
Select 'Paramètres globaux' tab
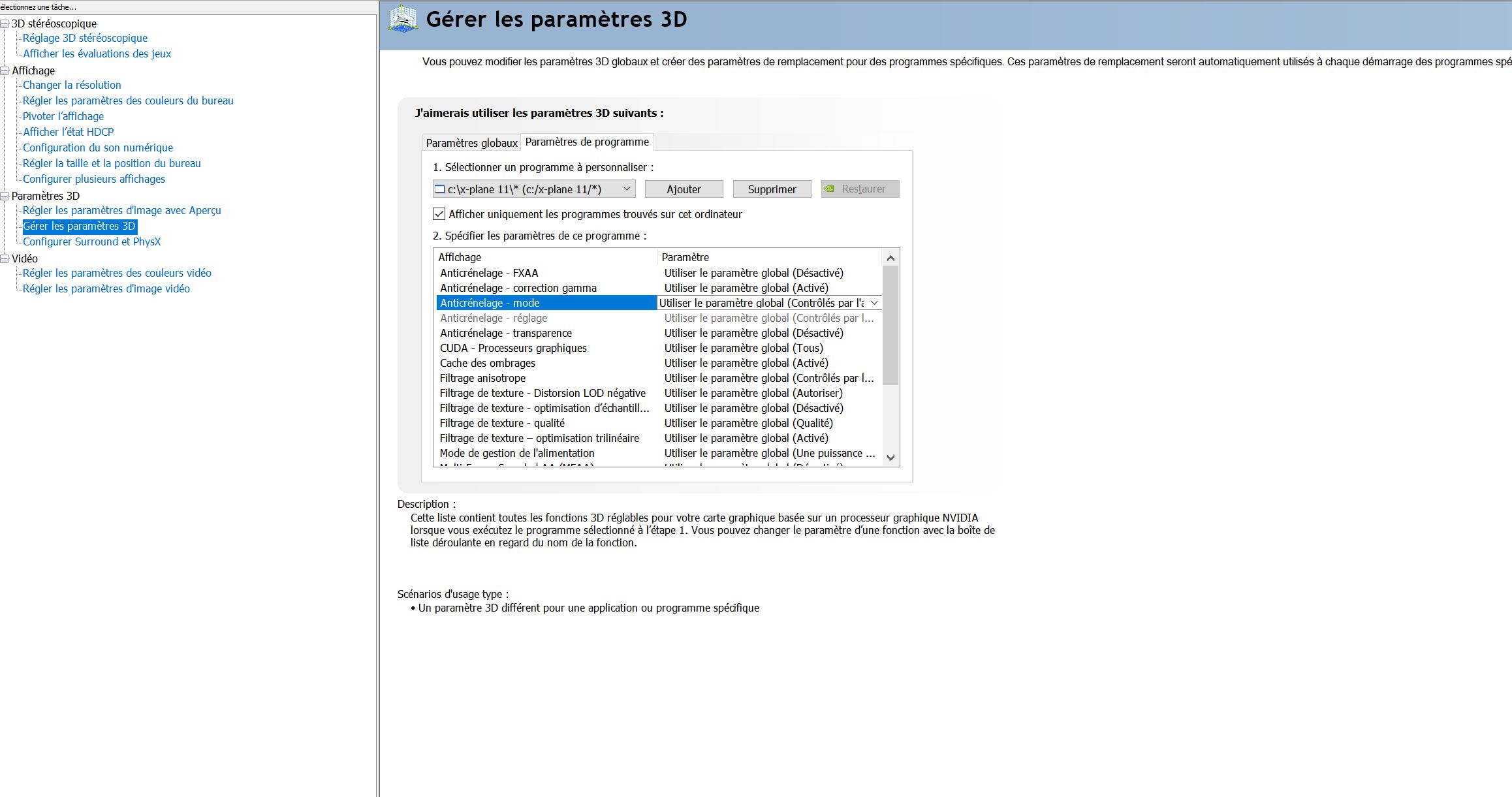[470, 141]
